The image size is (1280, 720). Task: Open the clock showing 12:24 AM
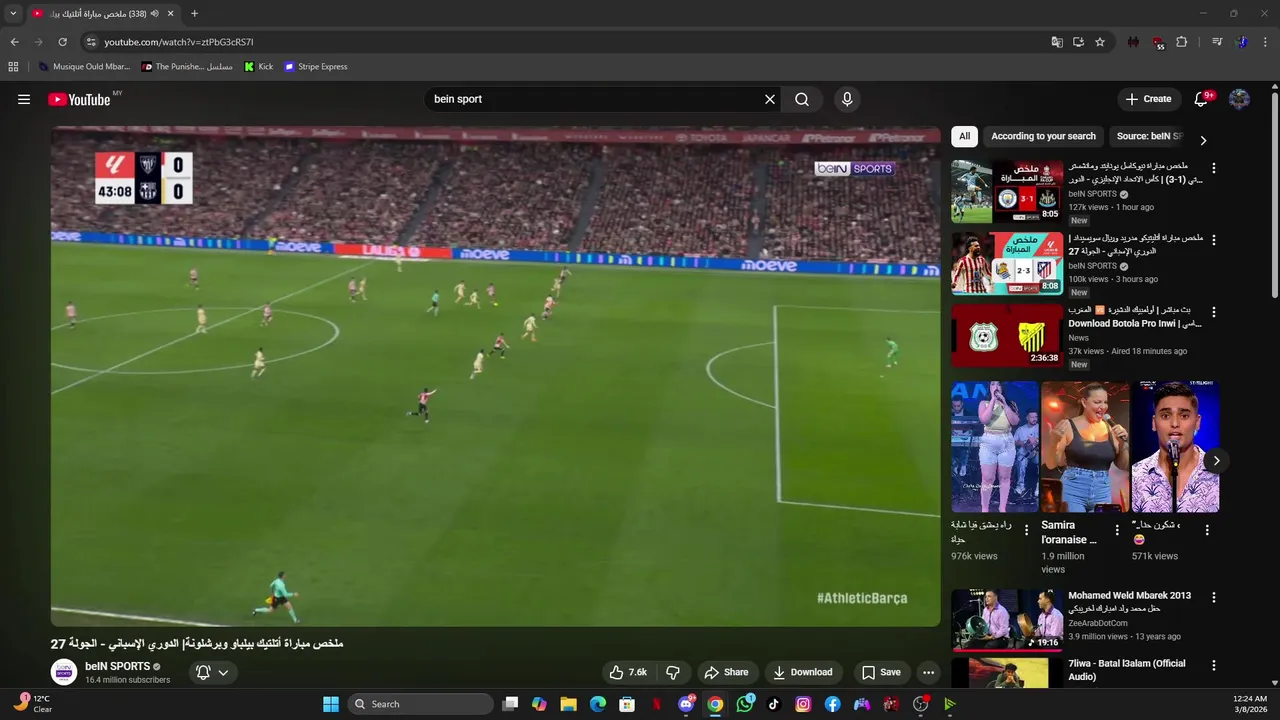coord(1250,704)
